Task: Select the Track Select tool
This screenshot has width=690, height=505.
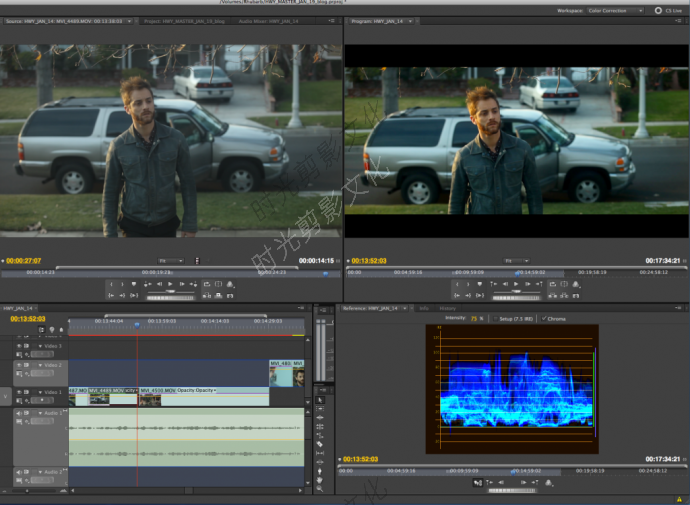Action: pos(320,409)
